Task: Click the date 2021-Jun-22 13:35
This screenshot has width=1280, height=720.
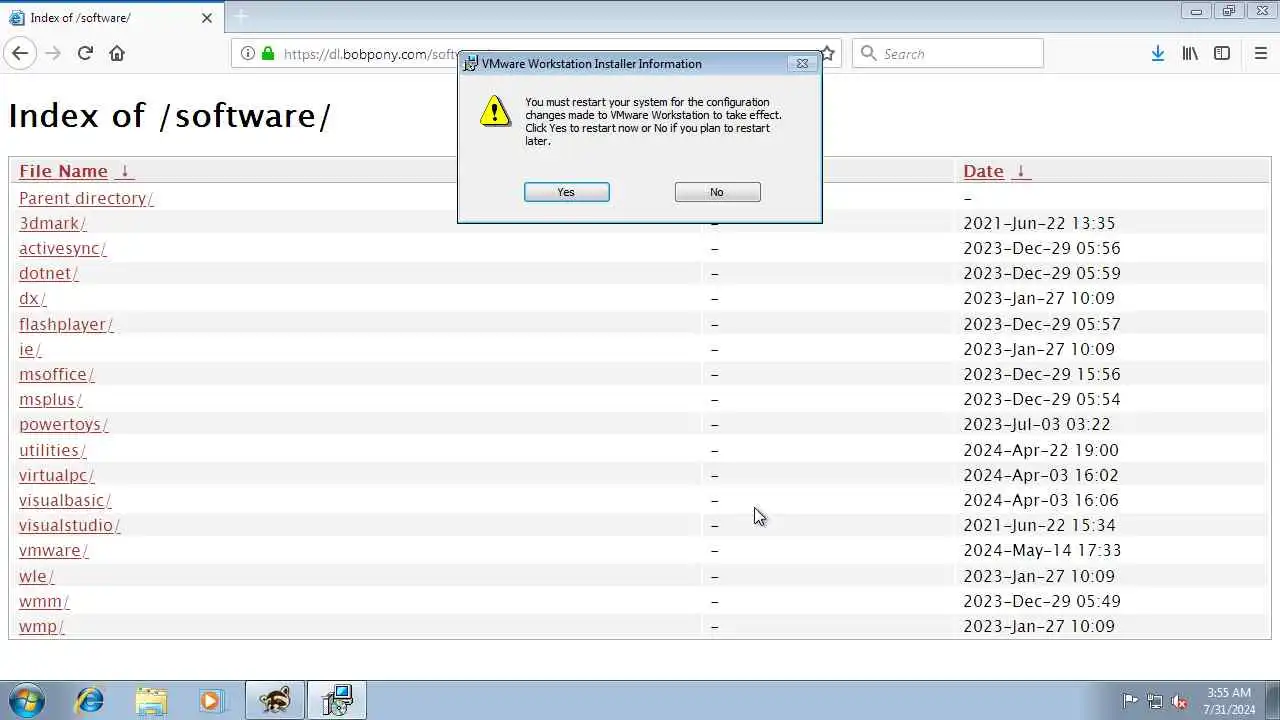Action: pos(1039,223)
